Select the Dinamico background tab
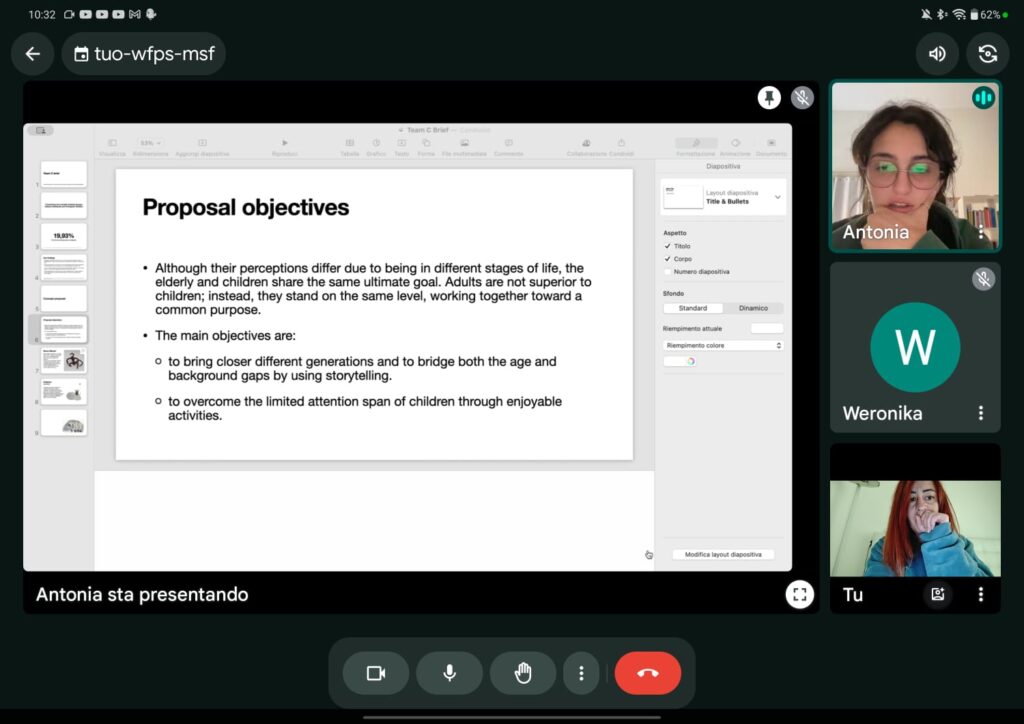1024x724 pixels. tap(753, 308)
